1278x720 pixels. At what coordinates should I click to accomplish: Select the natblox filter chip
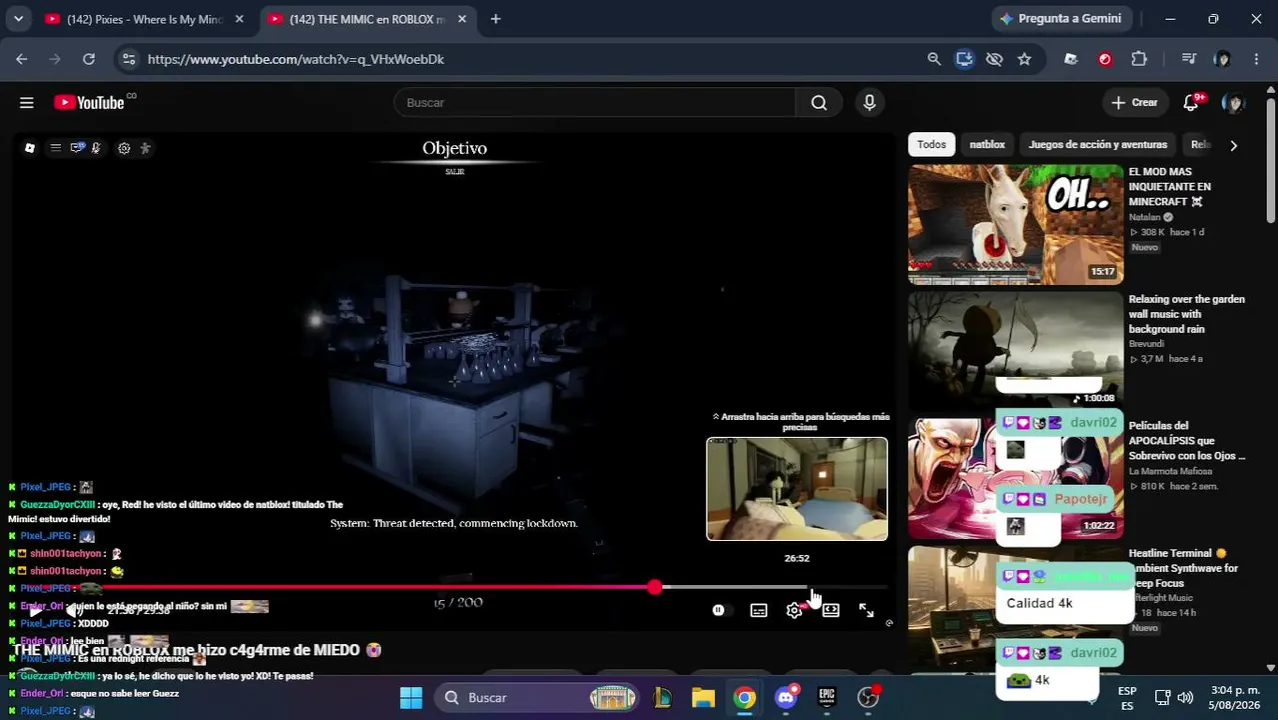[987, 145]
